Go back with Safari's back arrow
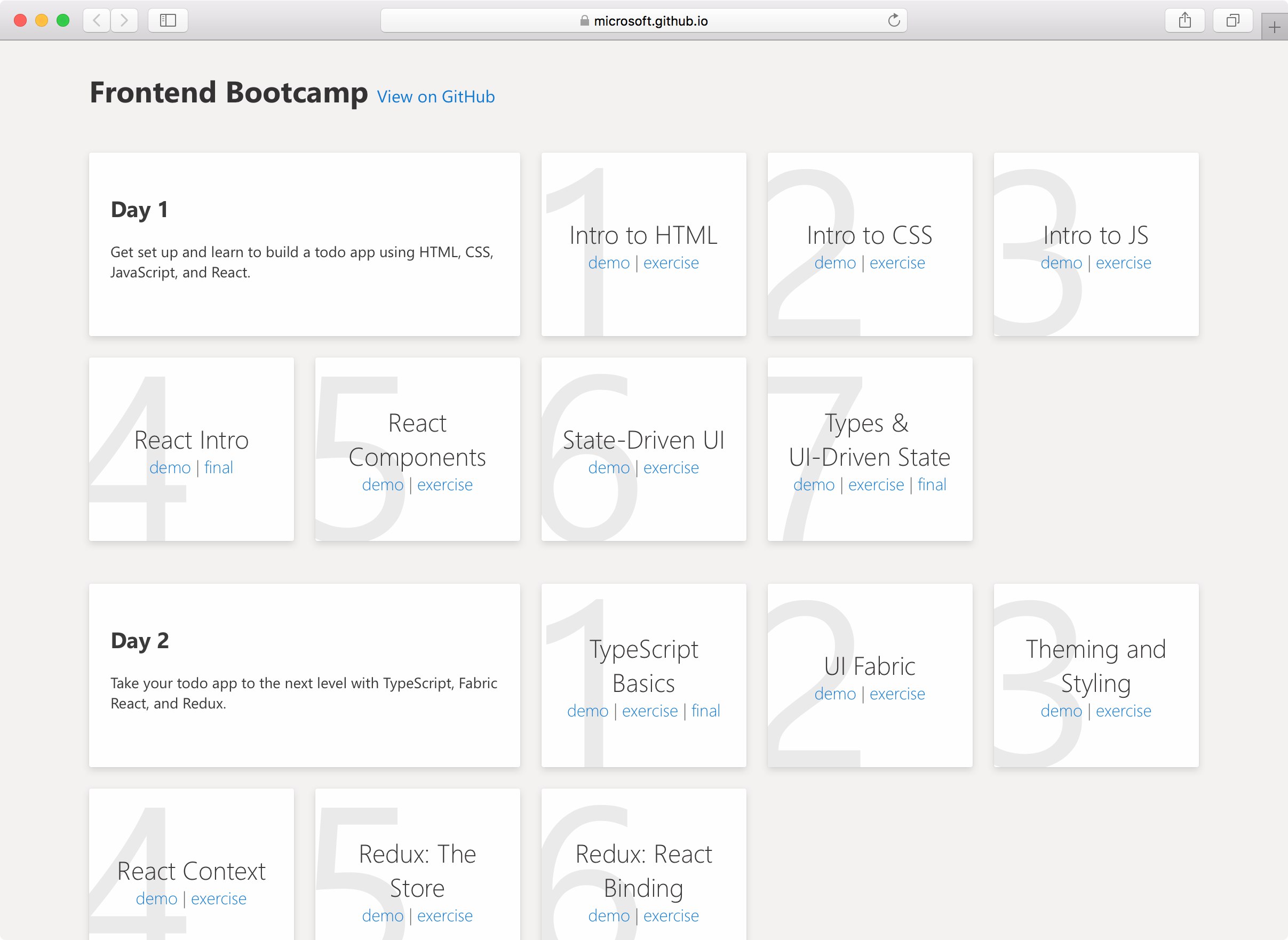The height and width of the screenshot is (940, 1288). click(x=97, y=20)
